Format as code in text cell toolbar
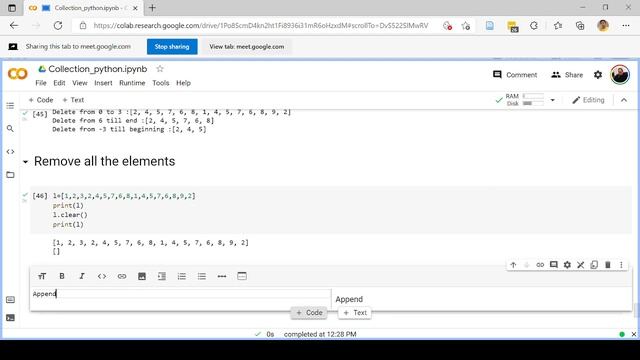This screenshot has height=360, width=640. coord(102,276)
